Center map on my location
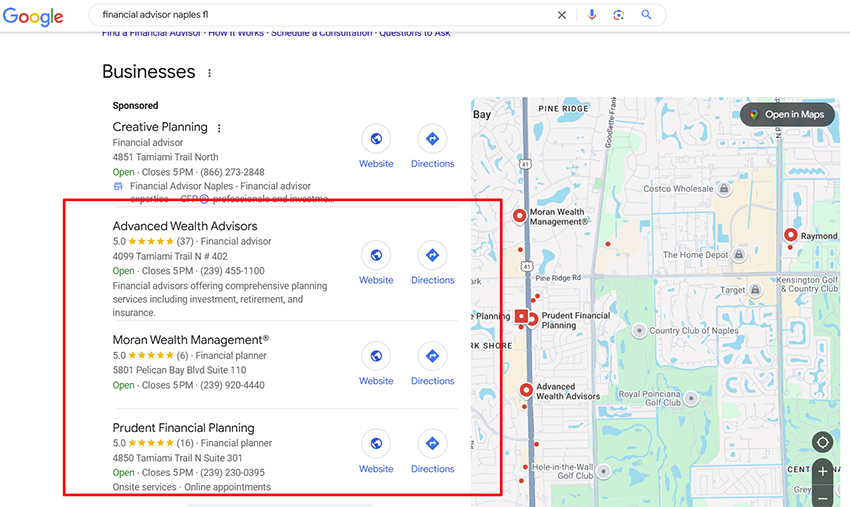This screenshot has height=507, width=850. (x=822, y=442)
